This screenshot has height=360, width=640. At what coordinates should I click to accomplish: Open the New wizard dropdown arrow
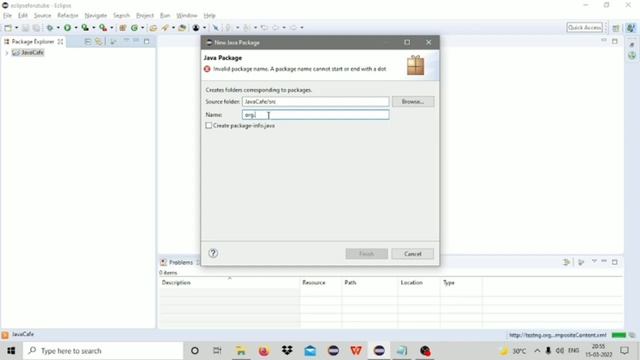[16, 28]
